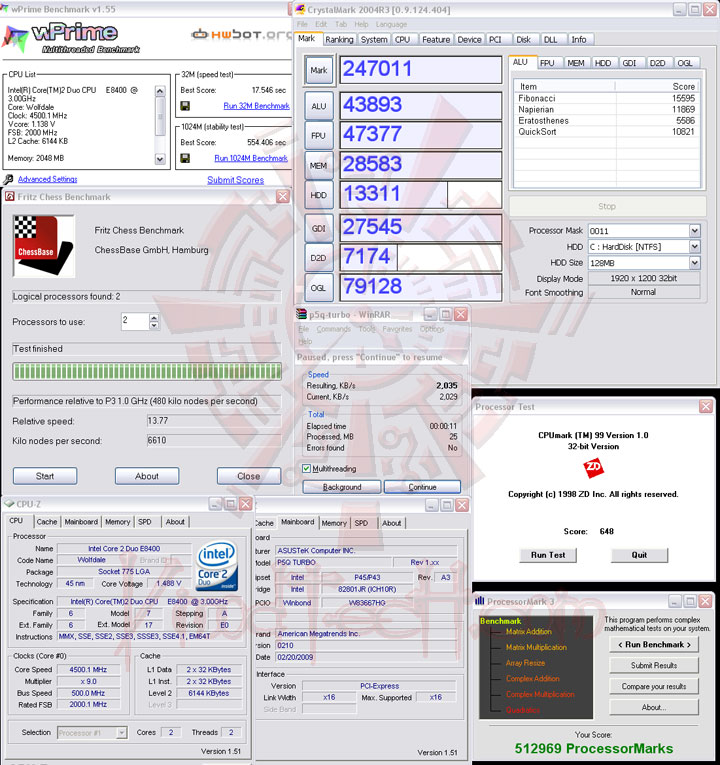Minimize the ProcessorMark 3 window
This screenshot has height=765, width=720.
click(x=675, y=601)
